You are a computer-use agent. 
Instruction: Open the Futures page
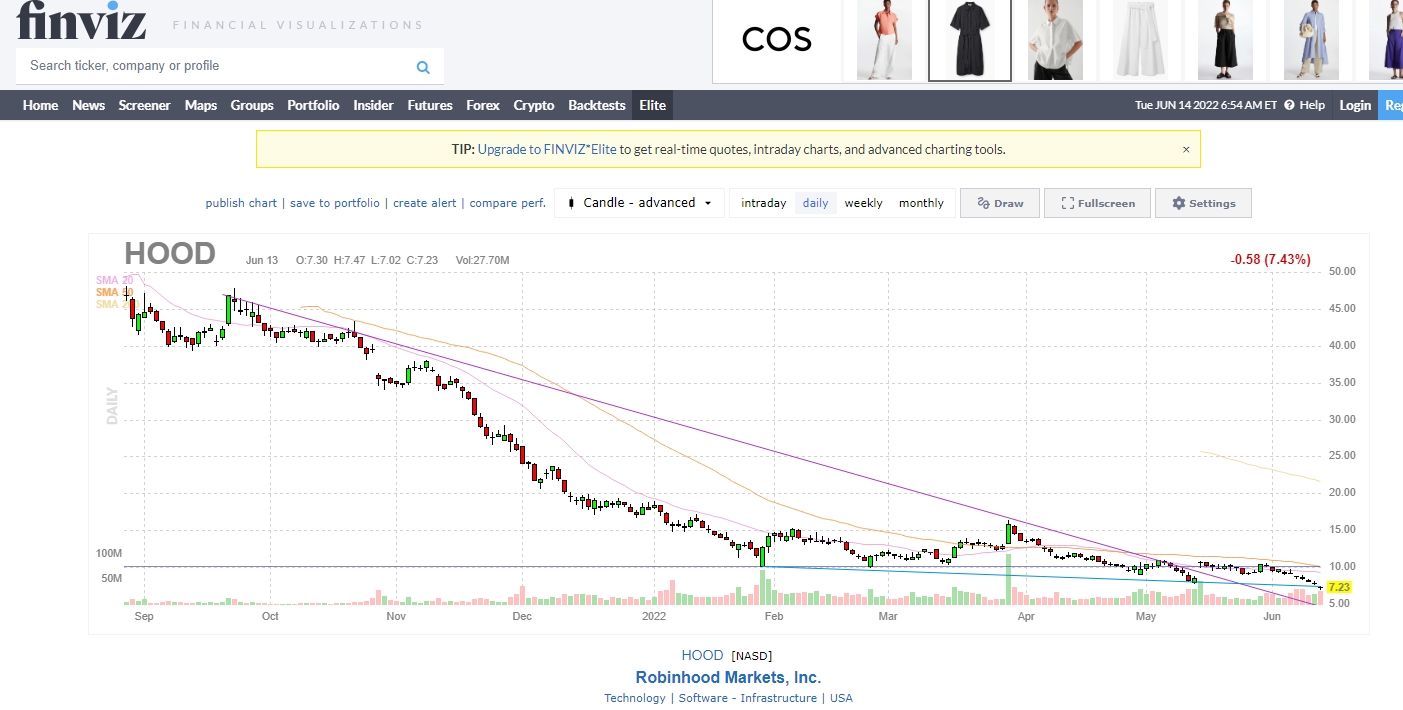(x=430, y=105)
